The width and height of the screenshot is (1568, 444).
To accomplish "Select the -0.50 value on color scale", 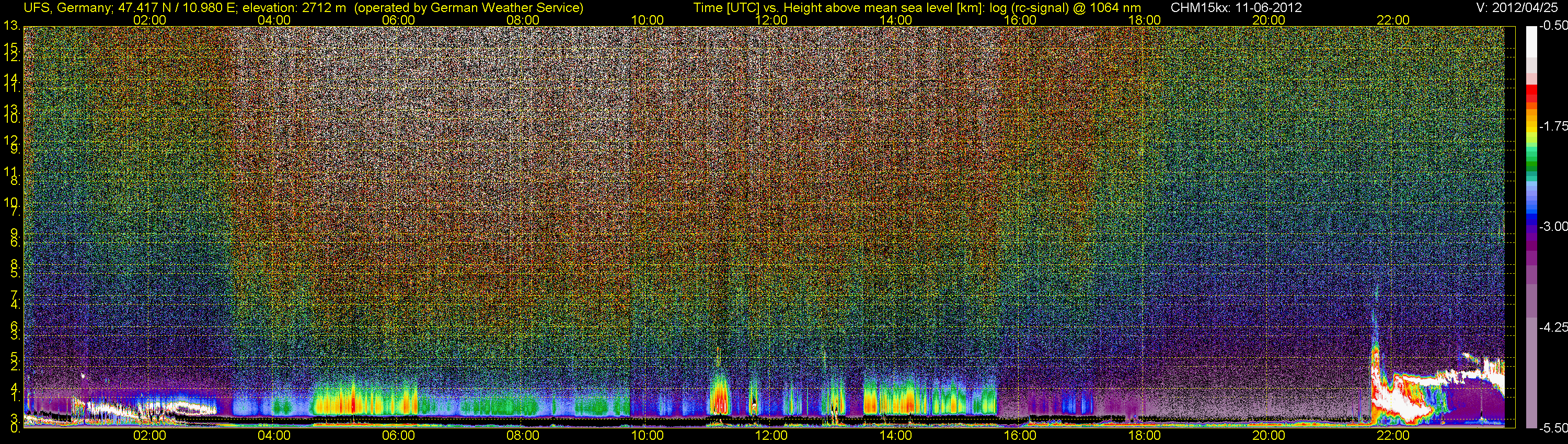I will 1553,26.
